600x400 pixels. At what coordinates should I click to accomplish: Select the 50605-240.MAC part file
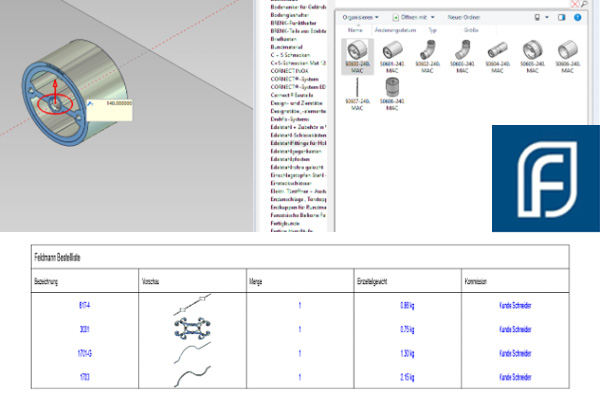pyautogui.click(x=532, y=56)
